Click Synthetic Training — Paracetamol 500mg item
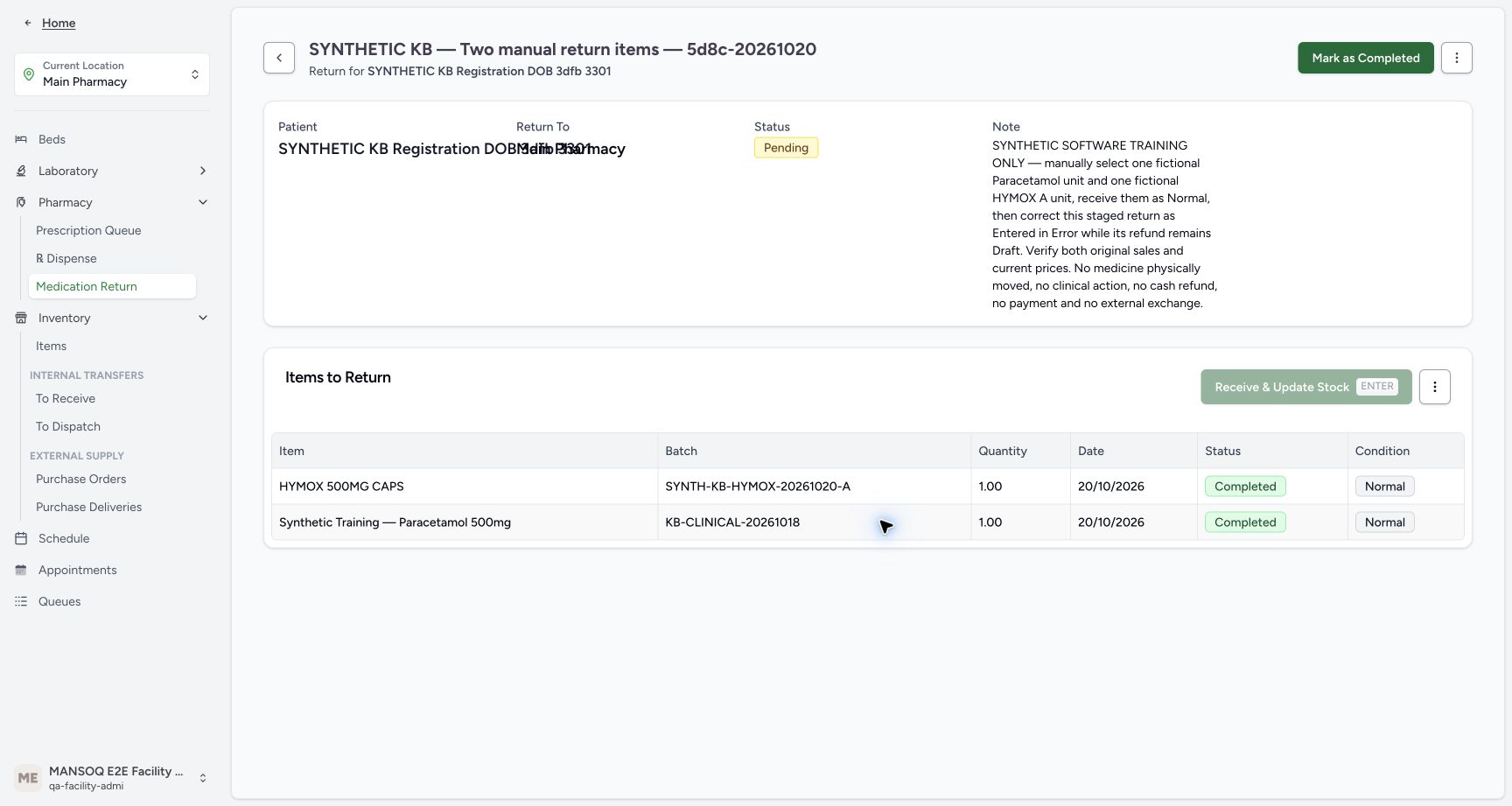The image size is (1512, 806). pos(395,522)
